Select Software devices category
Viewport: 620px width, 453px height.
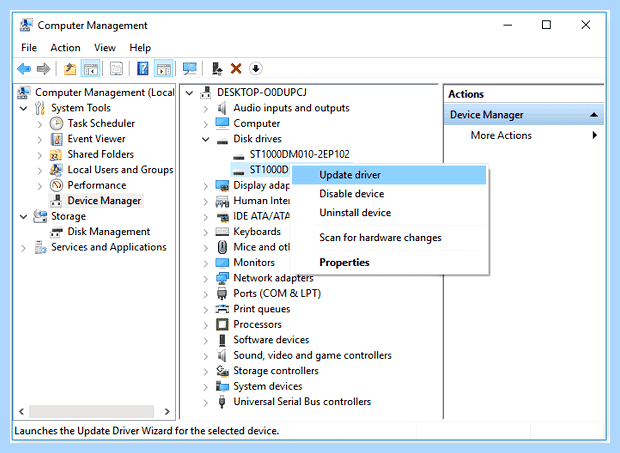(271, 340)
